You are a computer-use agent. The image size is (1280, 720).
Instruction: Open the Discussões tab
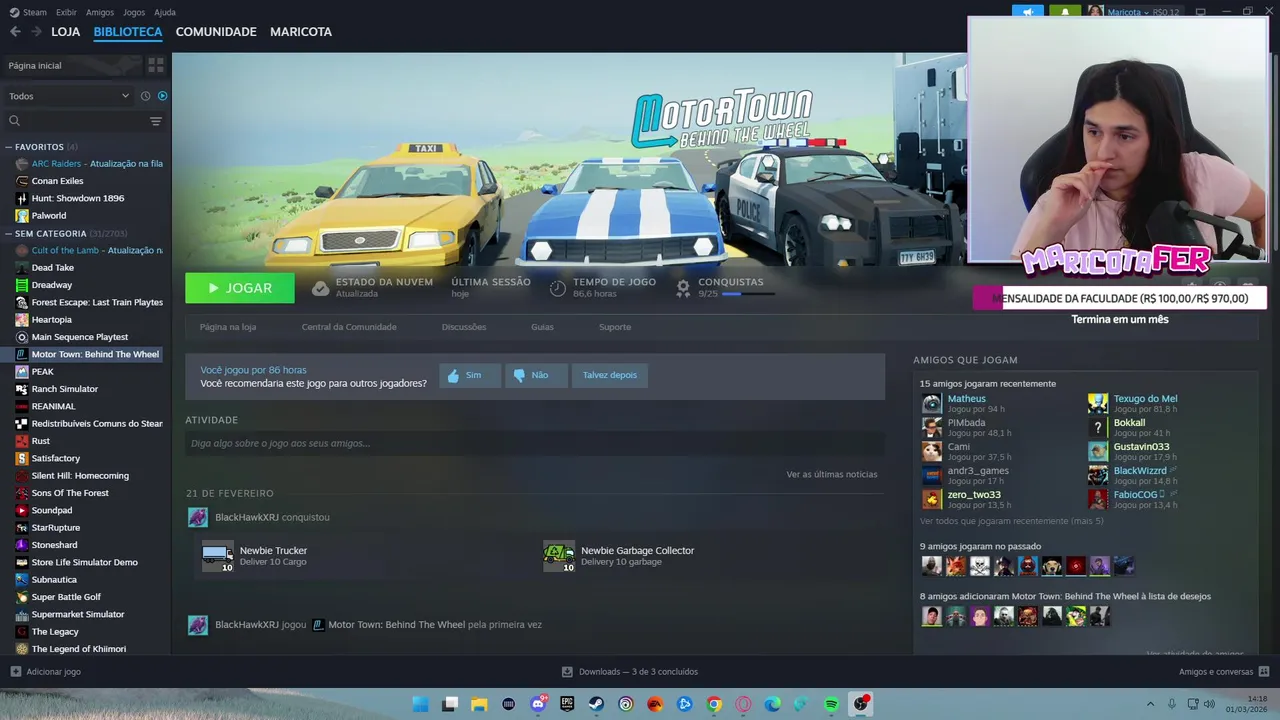coord(464,327)
